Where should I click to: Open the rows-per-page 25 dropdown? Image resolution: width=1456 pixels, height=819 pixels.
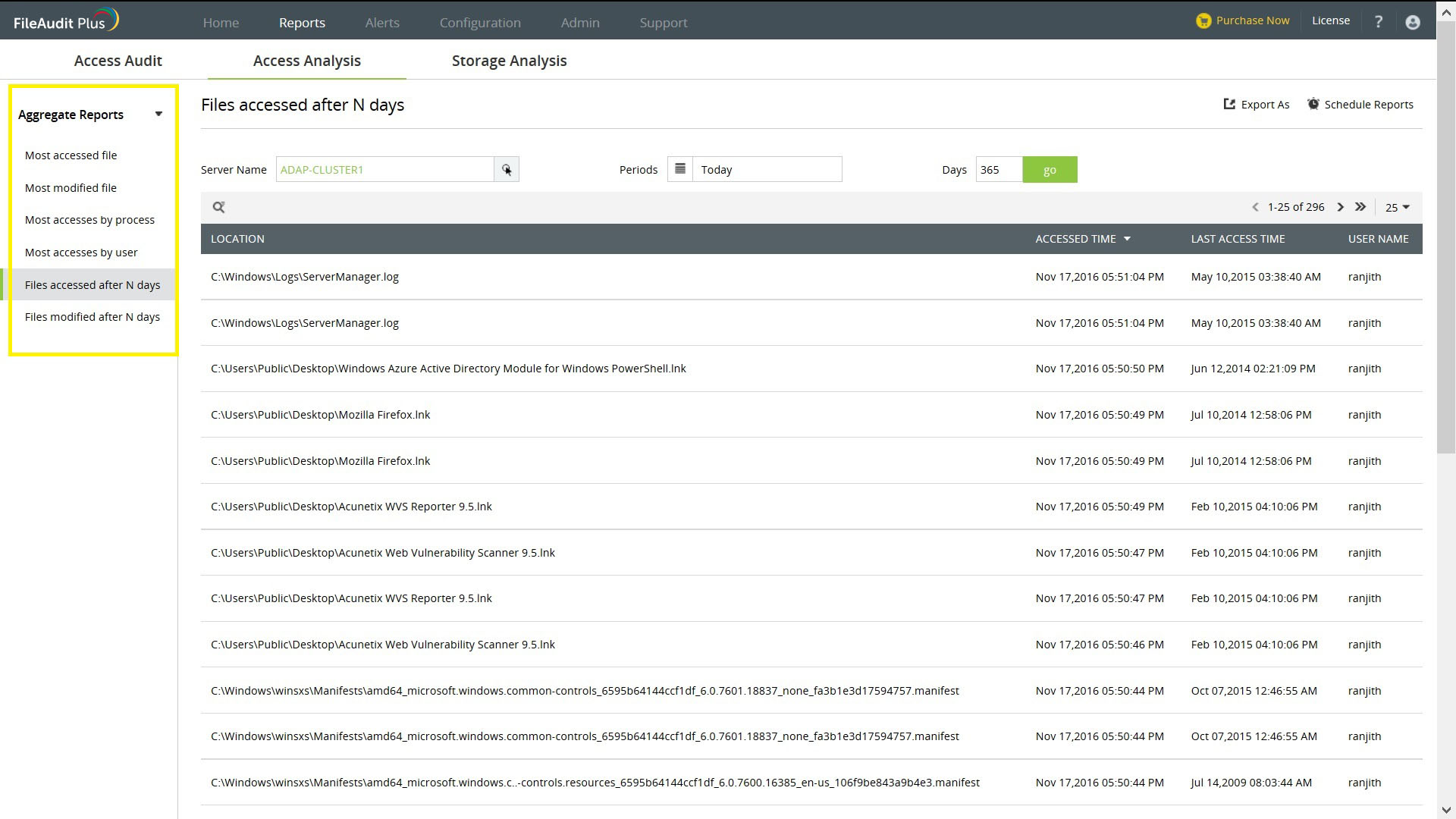(1397, 208)
